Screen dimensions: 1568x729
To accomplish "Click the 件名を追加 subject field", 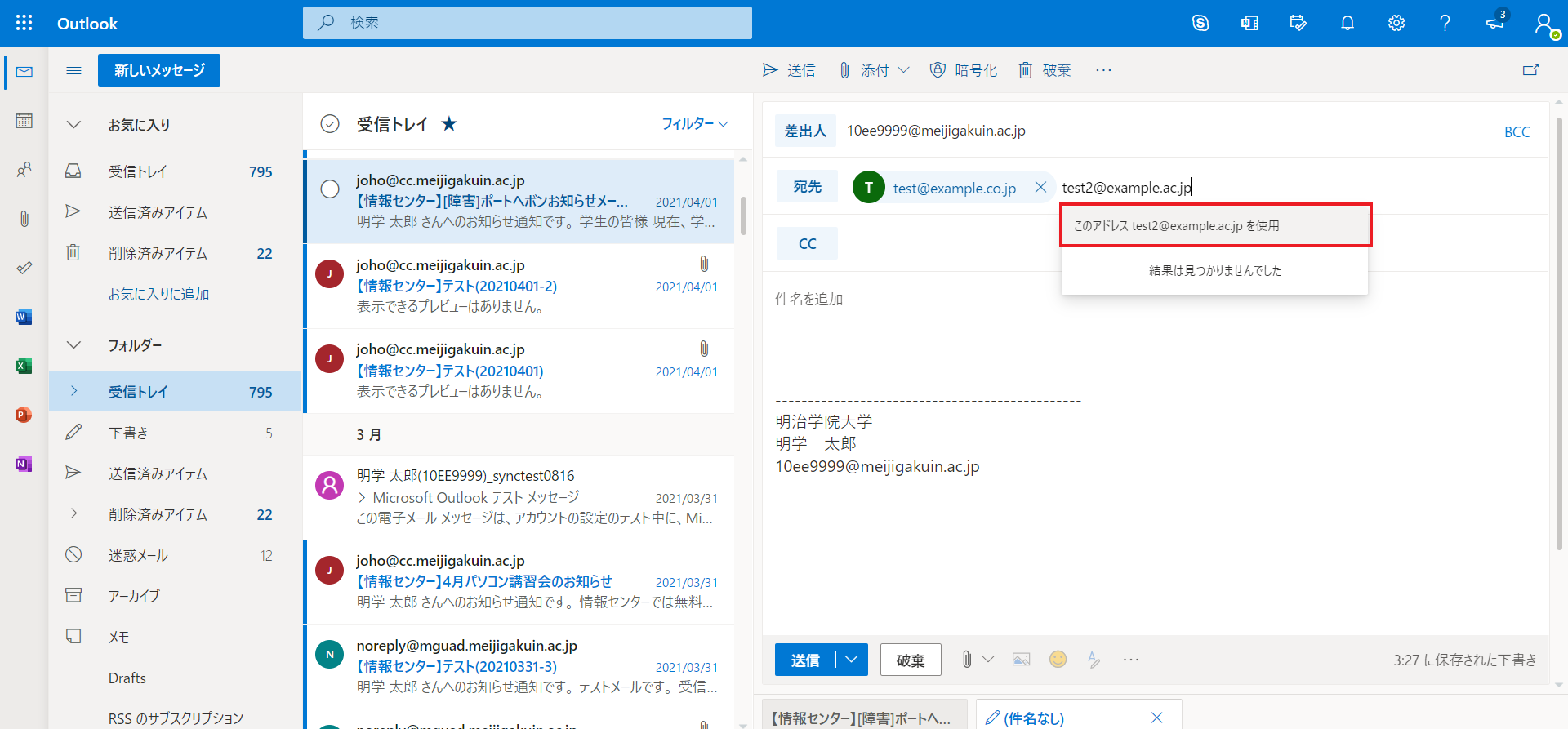I will (x=1143, y=300).
